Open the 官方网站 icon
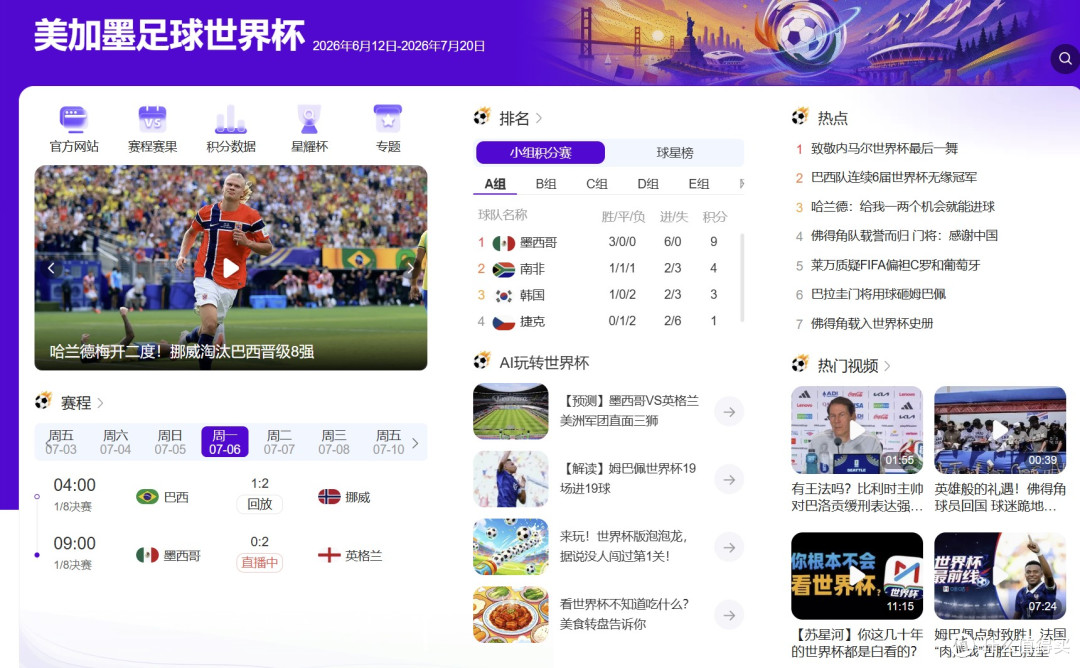This screenshot has height=668, width=1080. pyautogui.click(x=74, y=120)
